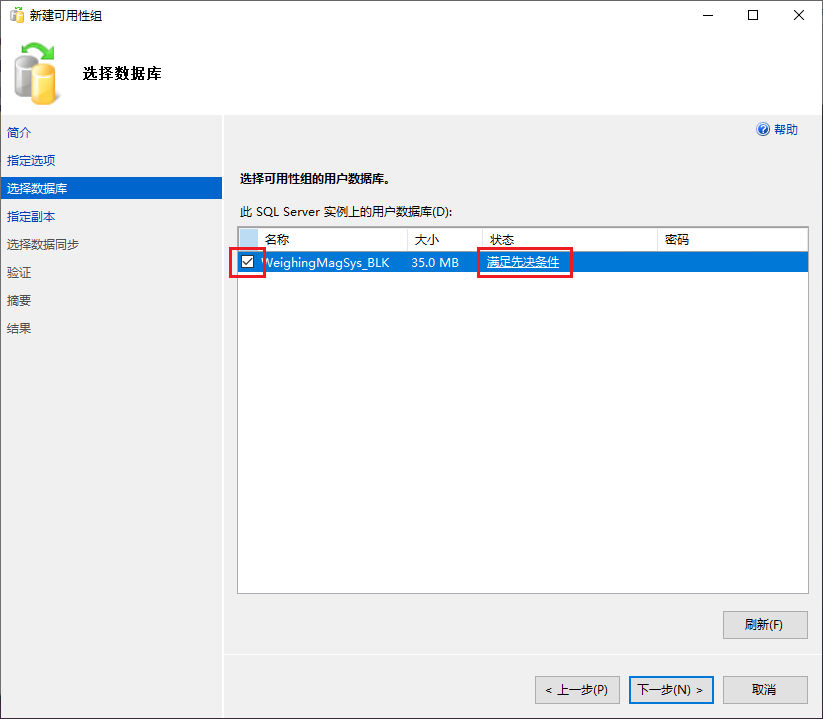Uncheck the WeighingMagSys_BLK database checkbox
823x719 pixels.
[x=247, y=261]
